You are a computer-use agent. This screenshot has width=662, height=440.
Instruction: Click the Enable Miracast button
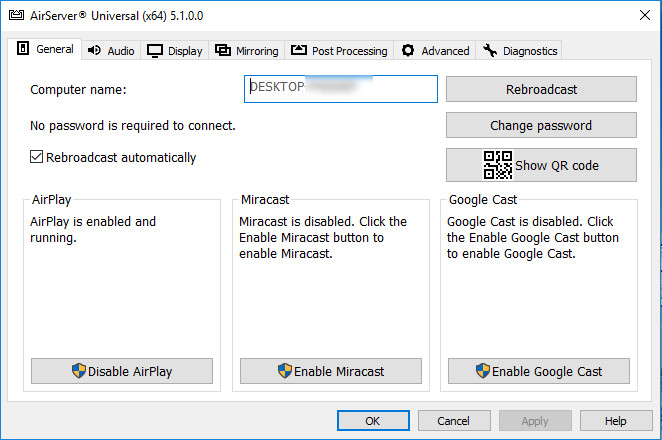331,371
